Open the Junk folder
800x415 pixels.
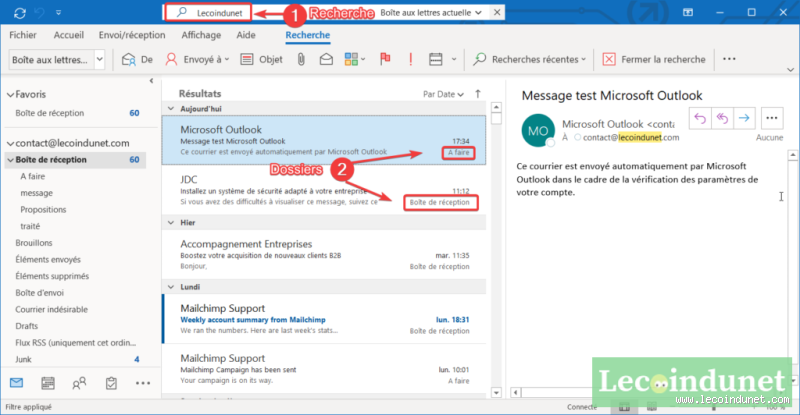(23, 359)
